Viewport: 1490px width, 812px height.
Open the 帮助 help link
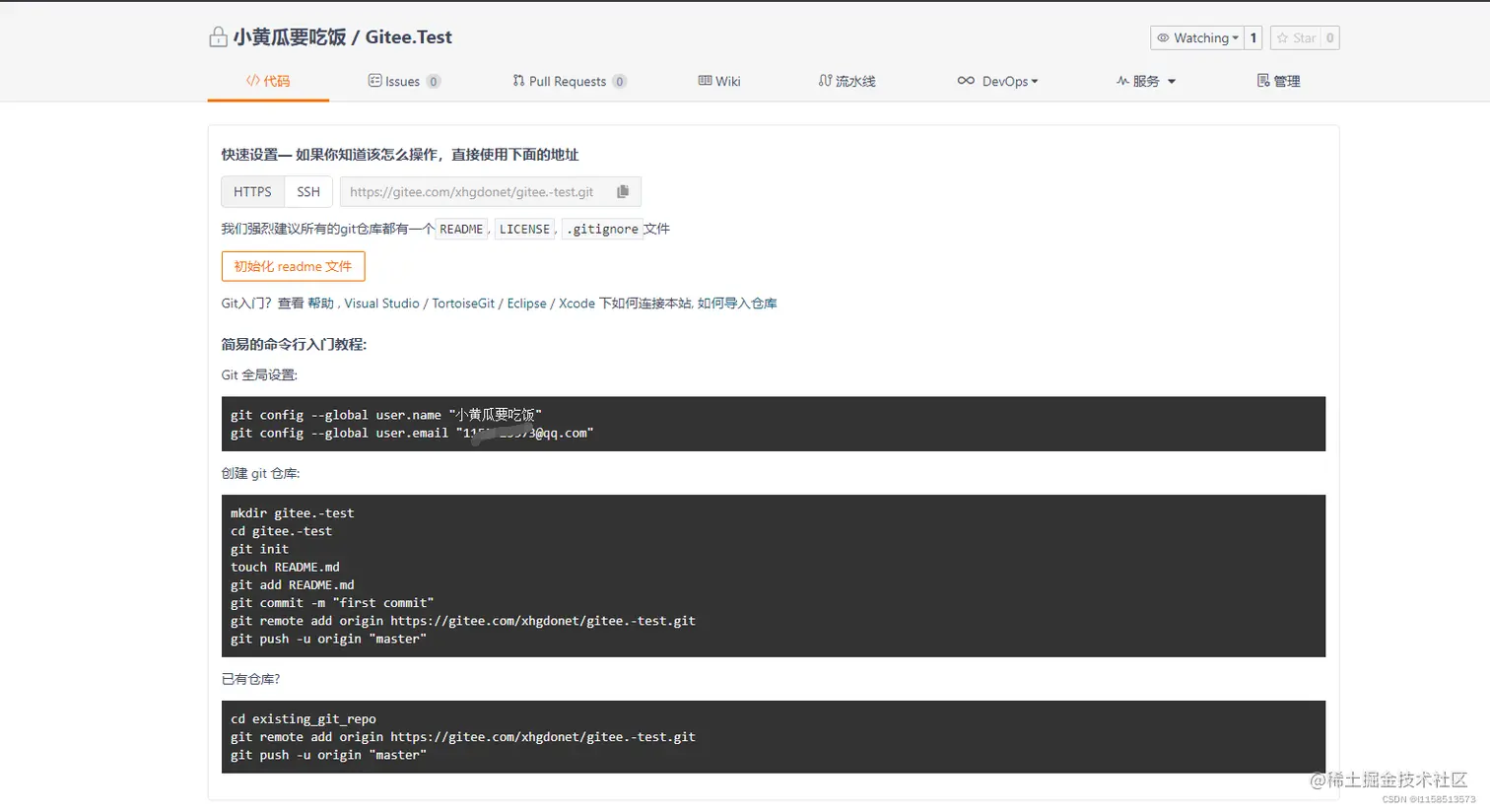(x=321, y=304)
